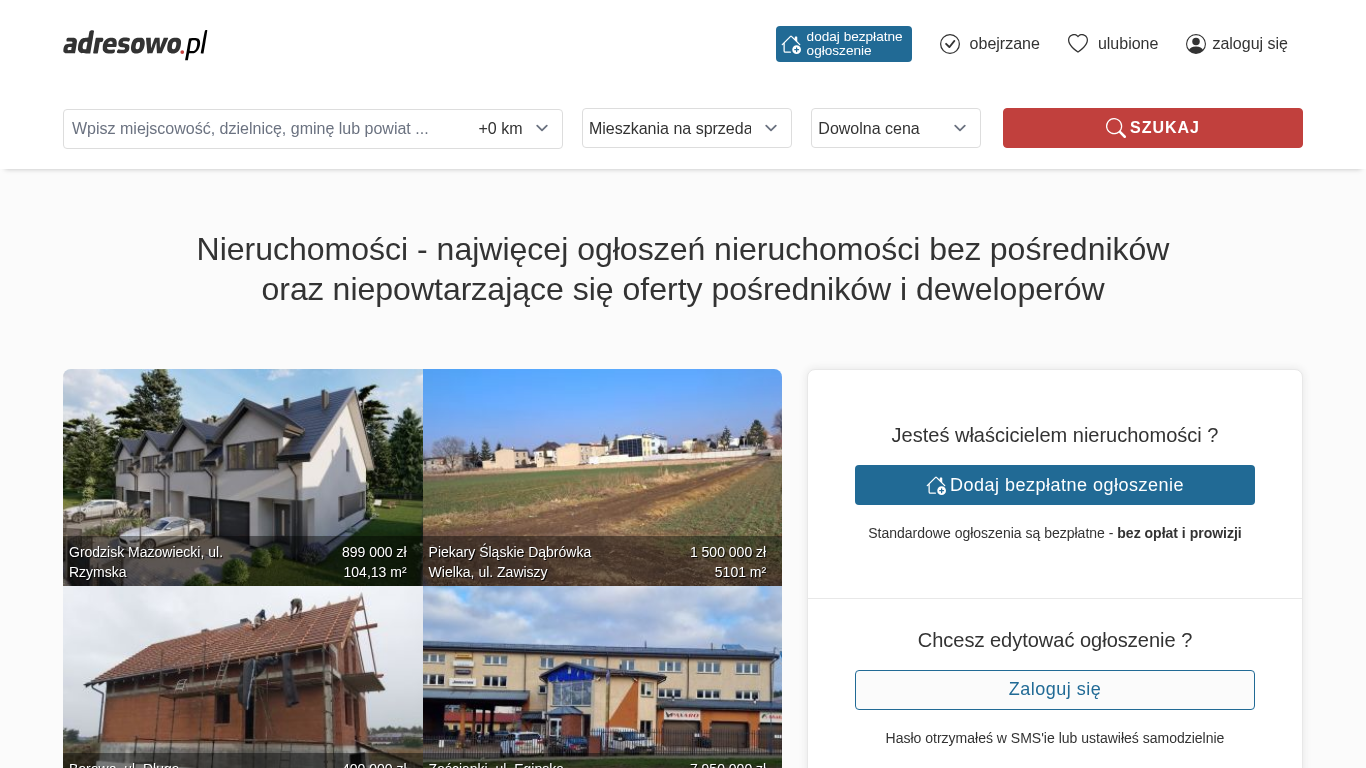Click the heart icon beside ulubione
This screenshot has height=768, width=1366.
pos(1077,44)
